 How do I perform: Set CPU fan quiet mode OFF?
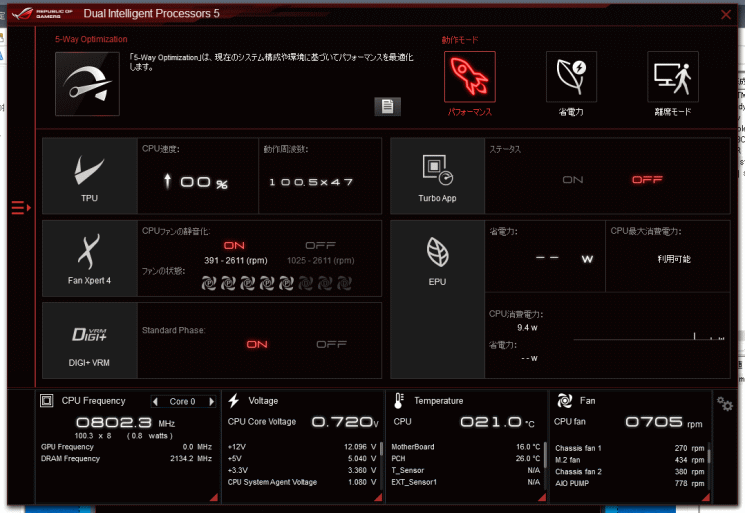point(320,246)
